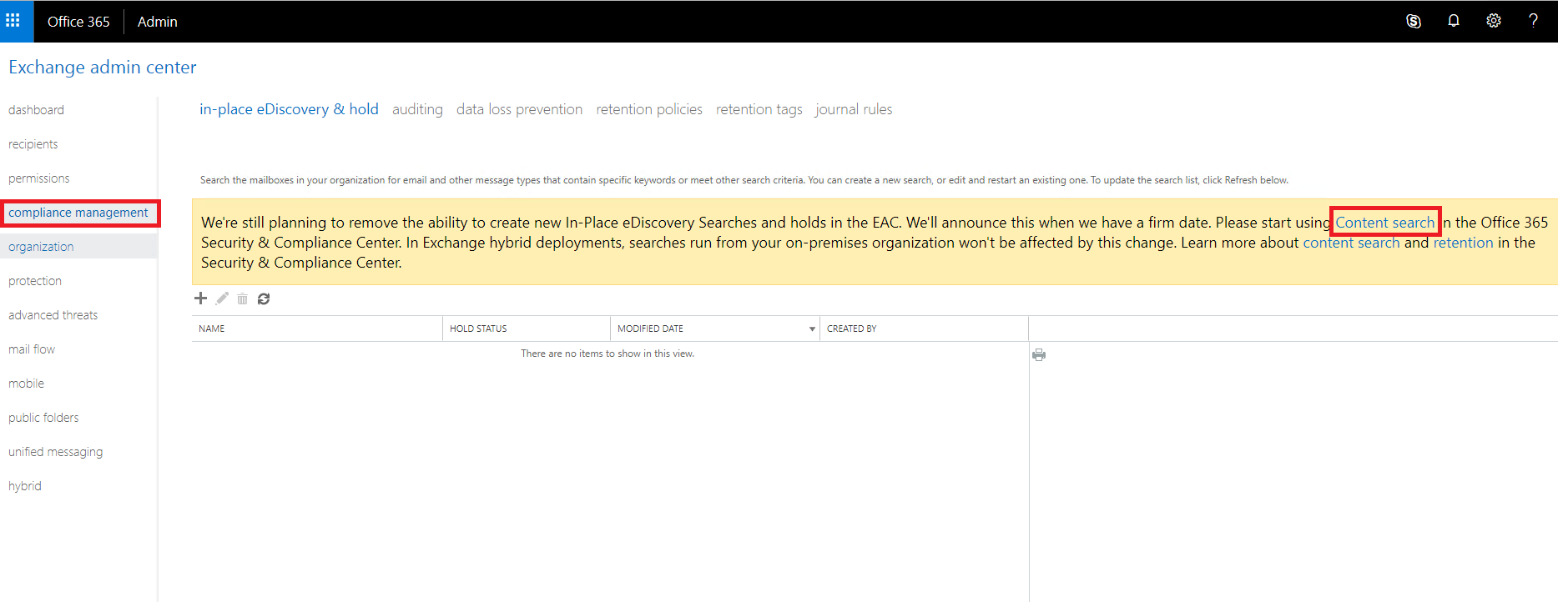Select compliance management in the sidebar
Image resolution: width=1568 pixels, height=602 pixels.
coord(78,213)
